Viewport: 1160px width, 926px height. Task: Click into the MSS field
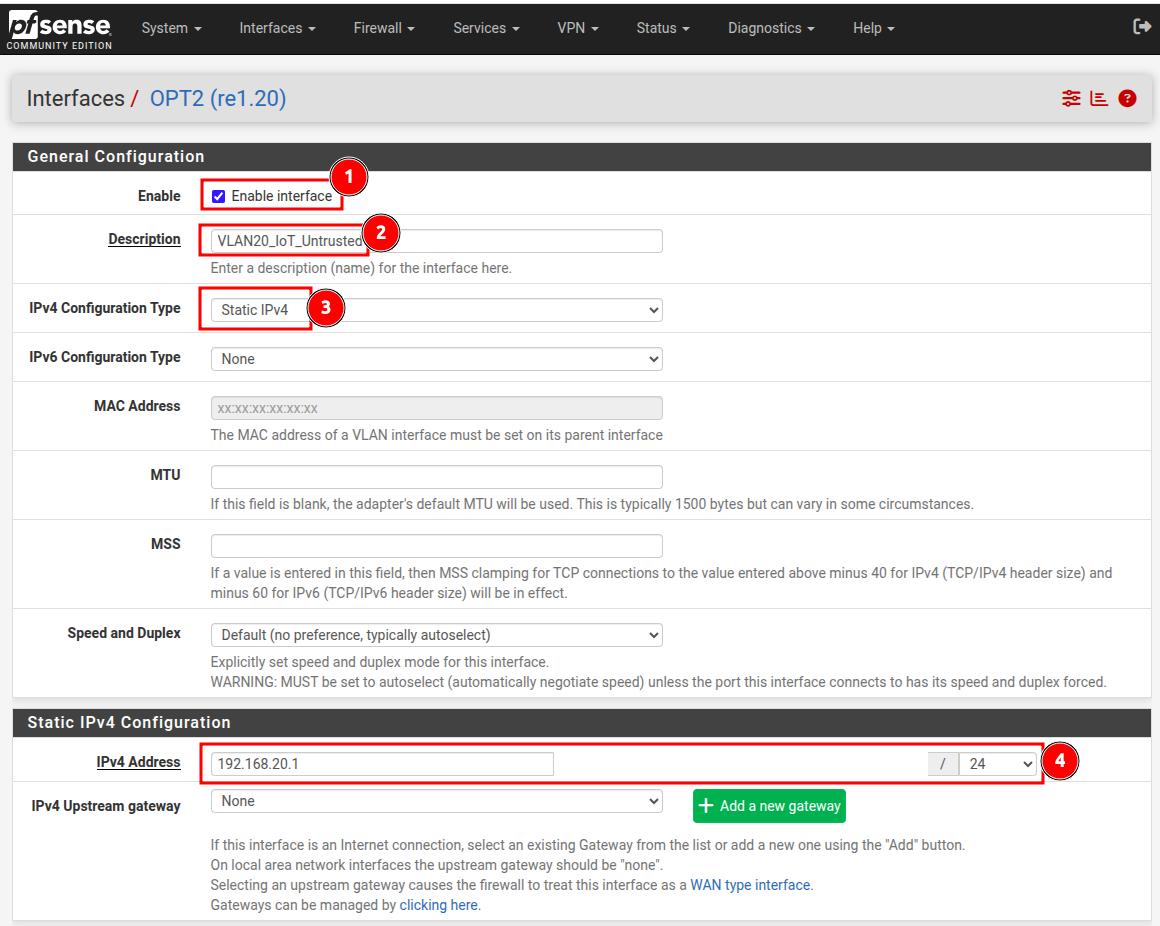tap(436, 546)
